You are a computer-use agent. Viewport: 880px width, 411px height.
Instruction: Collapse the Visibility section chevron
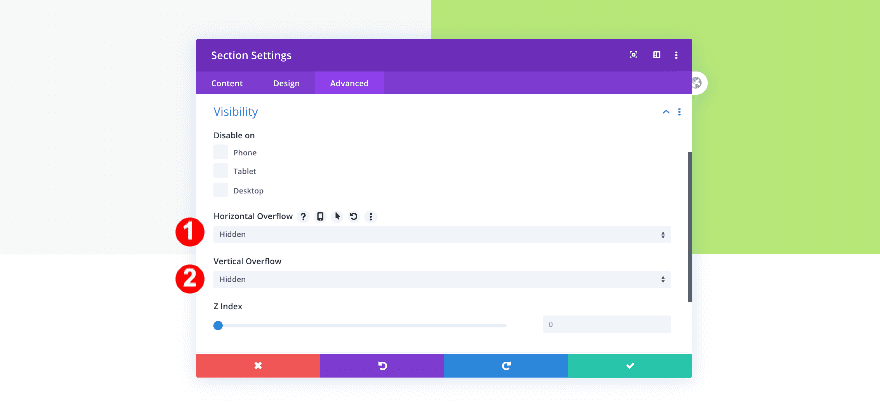click(x=666, y=112)
